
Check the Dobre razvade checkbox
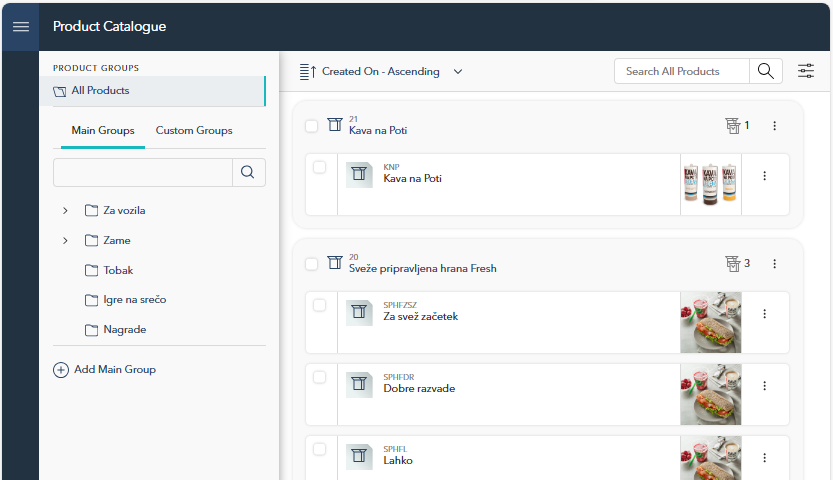[x=319, y=377]
